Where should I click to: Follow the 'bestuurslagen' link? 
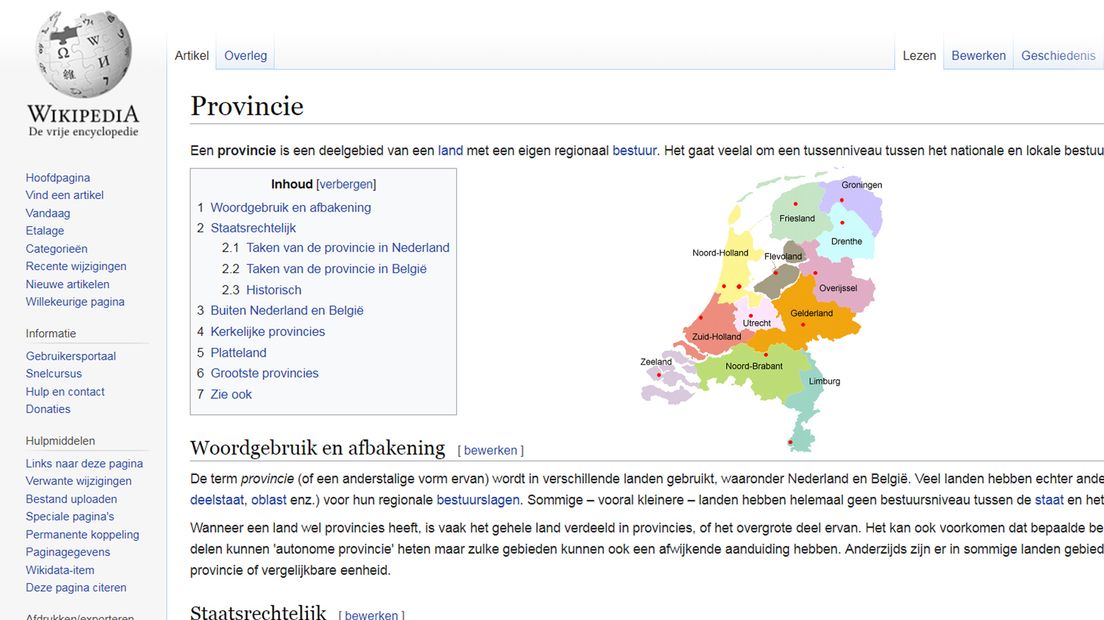click(x=478, y=500)
